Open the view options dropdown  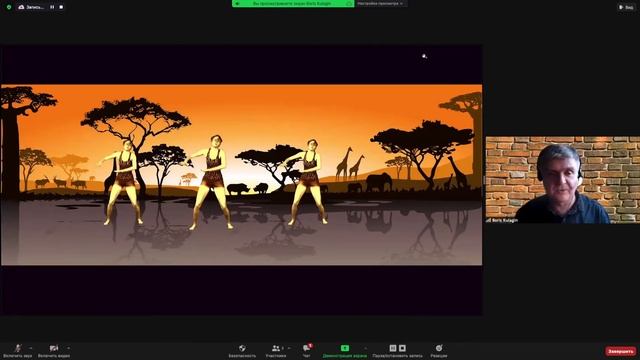pos(380,4)
